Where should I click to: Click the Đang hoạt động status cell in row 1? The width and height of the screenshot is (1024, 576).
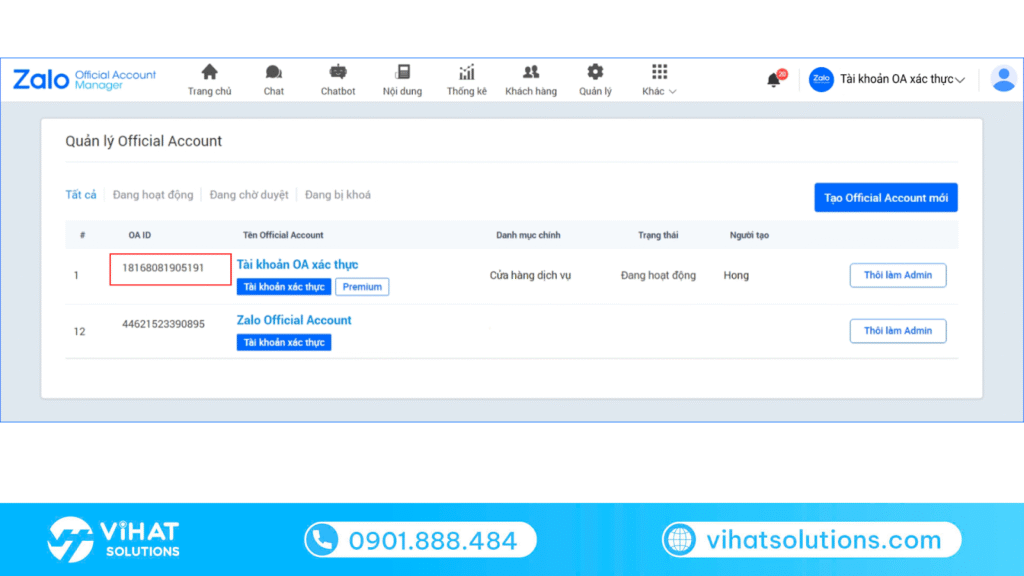pyautogui.click(x=658, y=276)
